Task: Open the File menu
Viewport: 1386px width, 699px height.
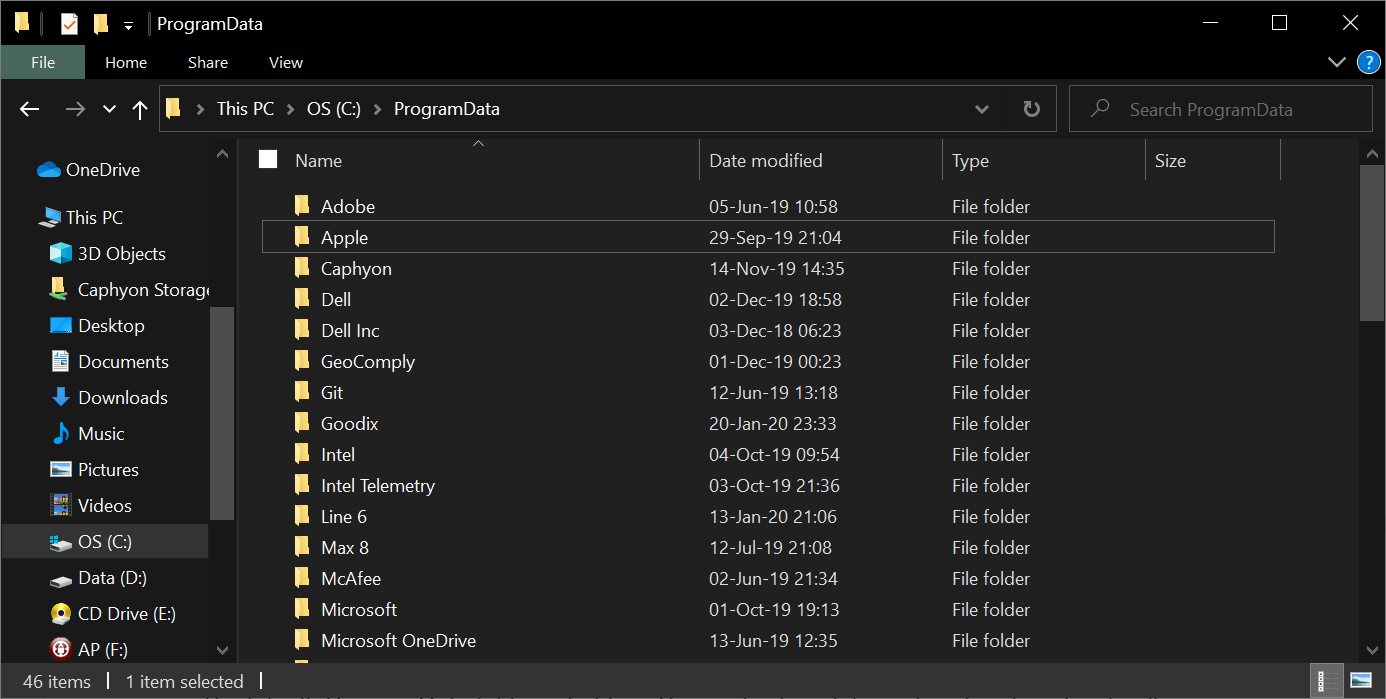Action: (43, 62)
